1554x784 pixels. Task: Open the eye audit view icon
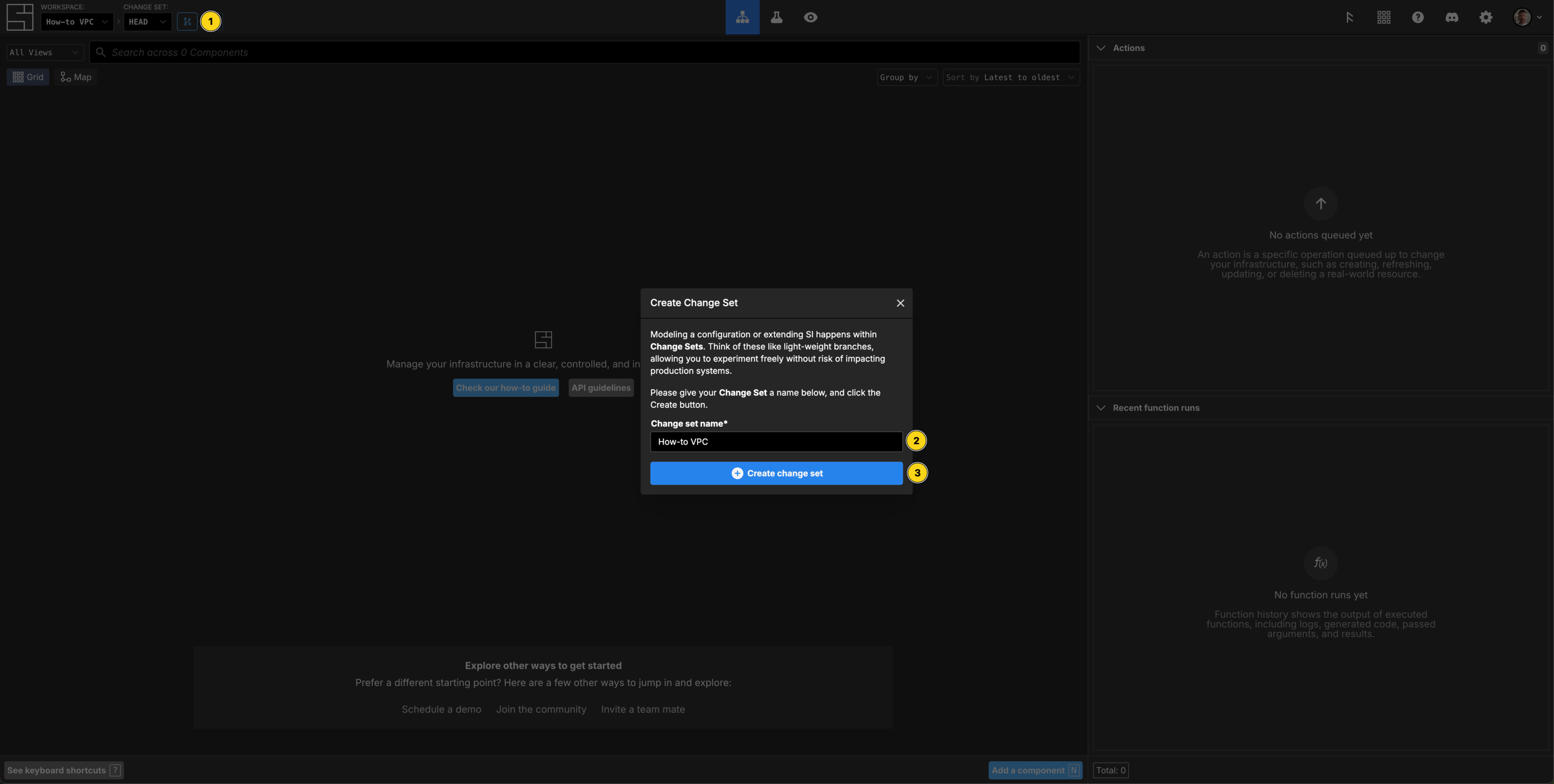point(810,17)
